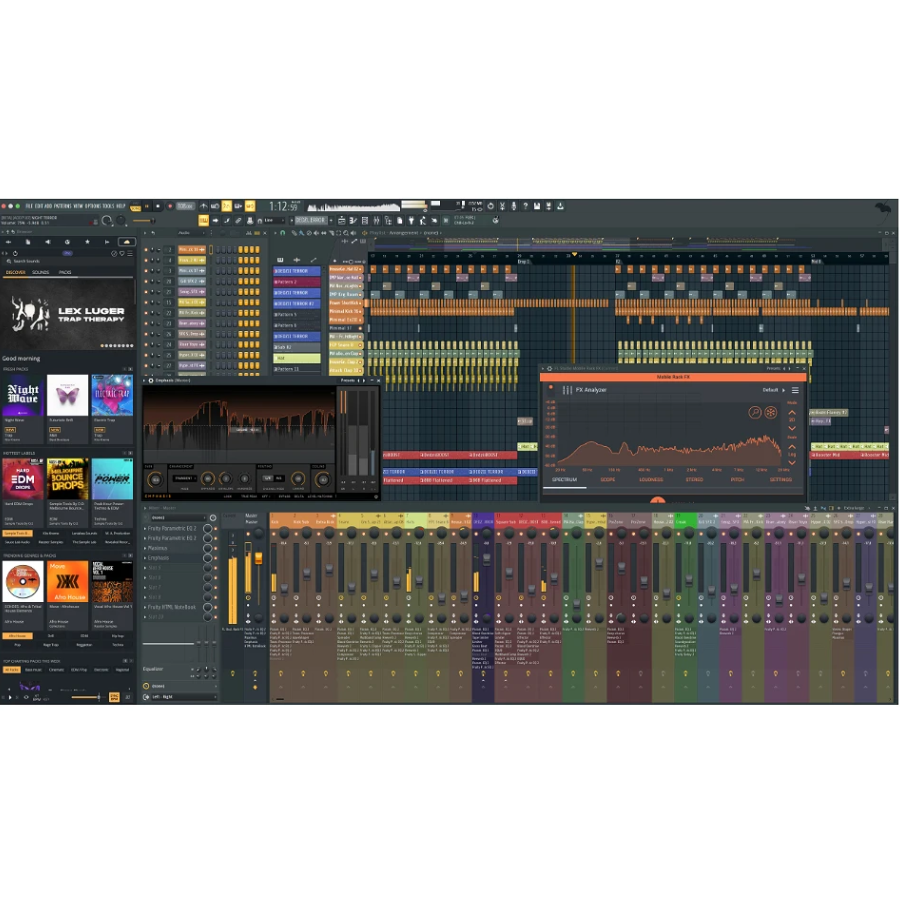This screenshot has height=900, width=900.
Task: Click the tempo value display
Action: coord(185,205)
